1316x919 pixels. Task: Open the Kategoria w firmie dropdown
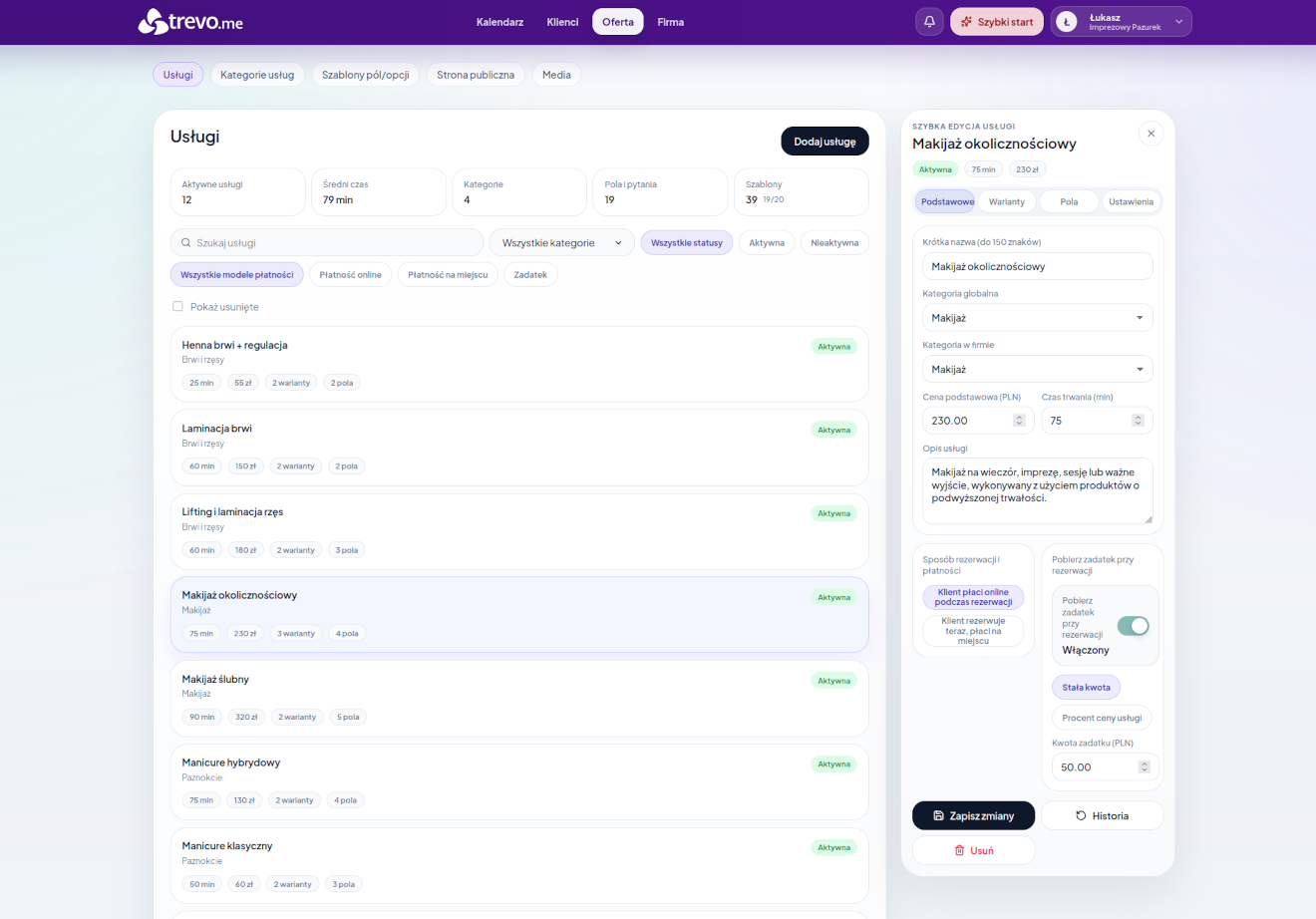(x=1038, y=370)
